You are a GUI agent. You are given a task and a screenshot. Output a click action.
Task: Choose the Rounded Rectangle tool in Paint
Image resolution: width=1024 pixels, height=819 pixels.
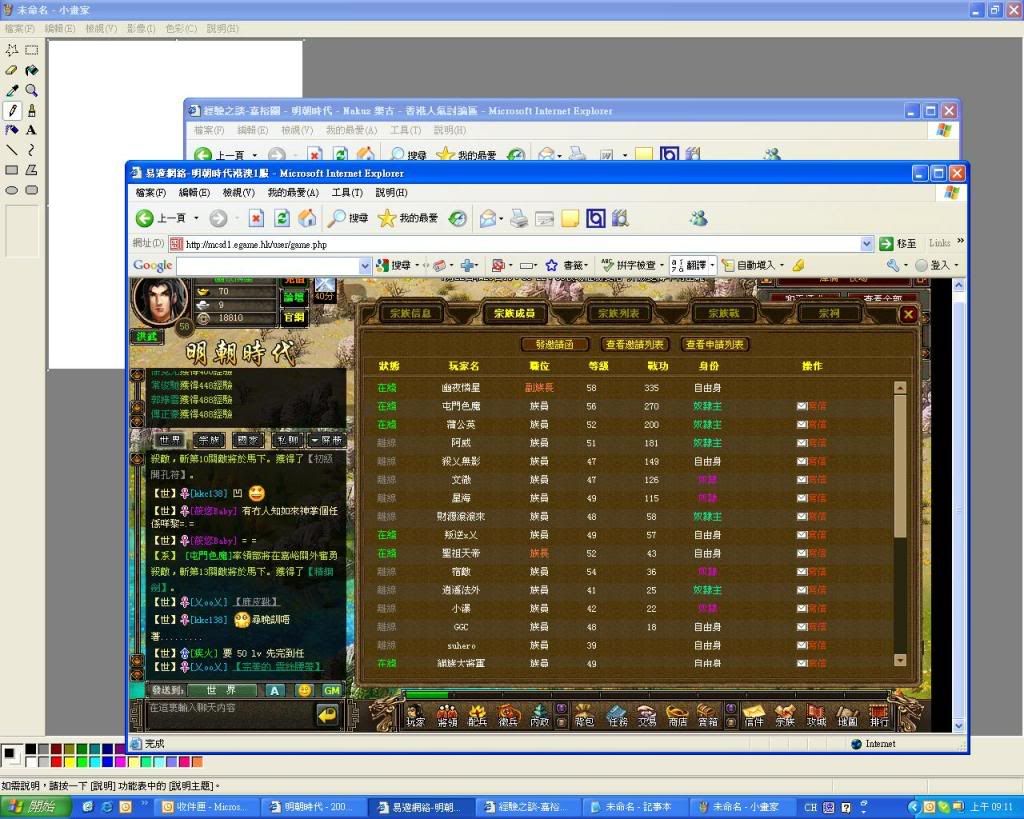click(x=31, y=191)
